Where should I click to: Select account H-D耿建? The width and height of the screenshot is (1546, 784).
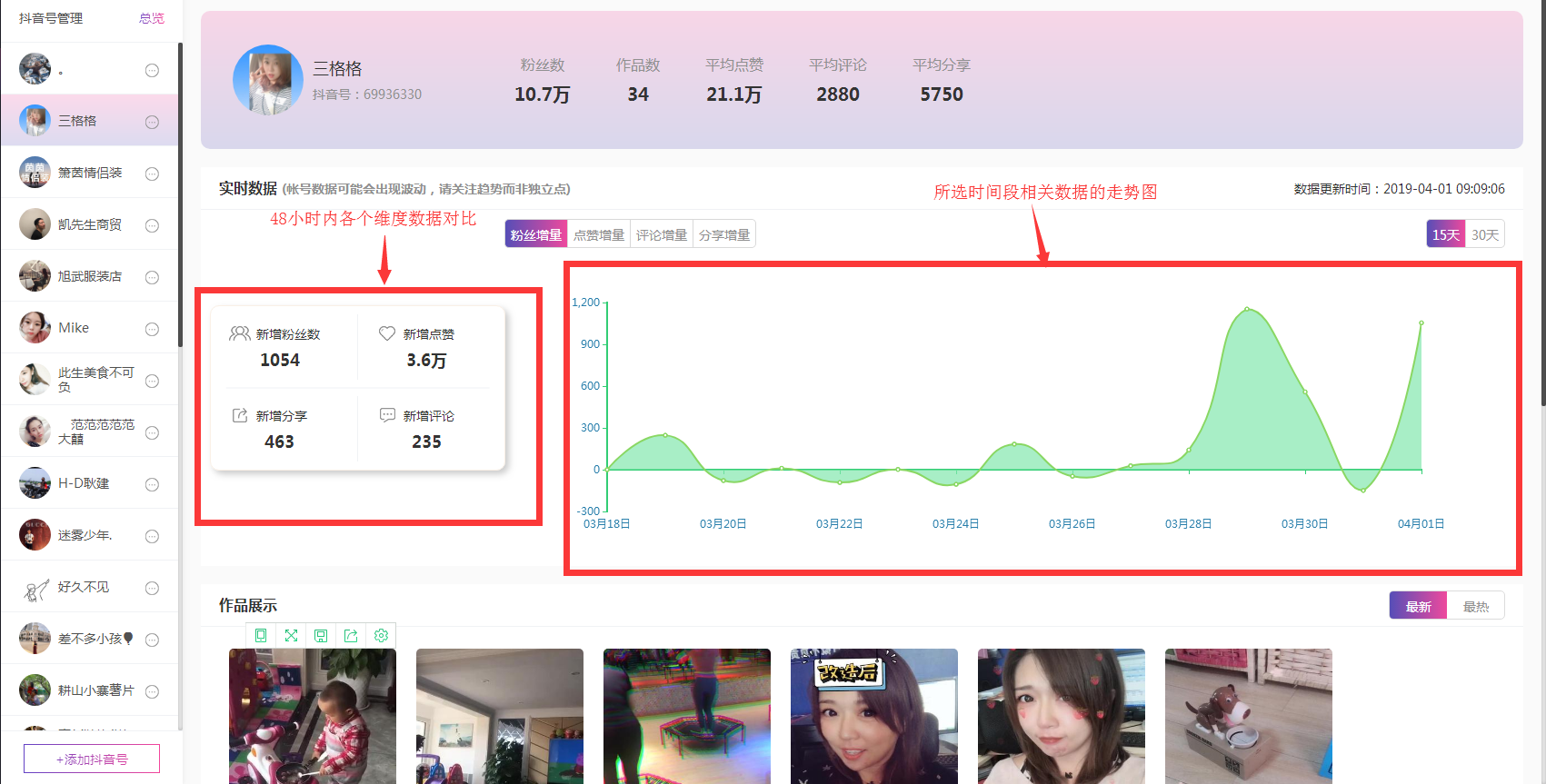click(x=89, y=482)
